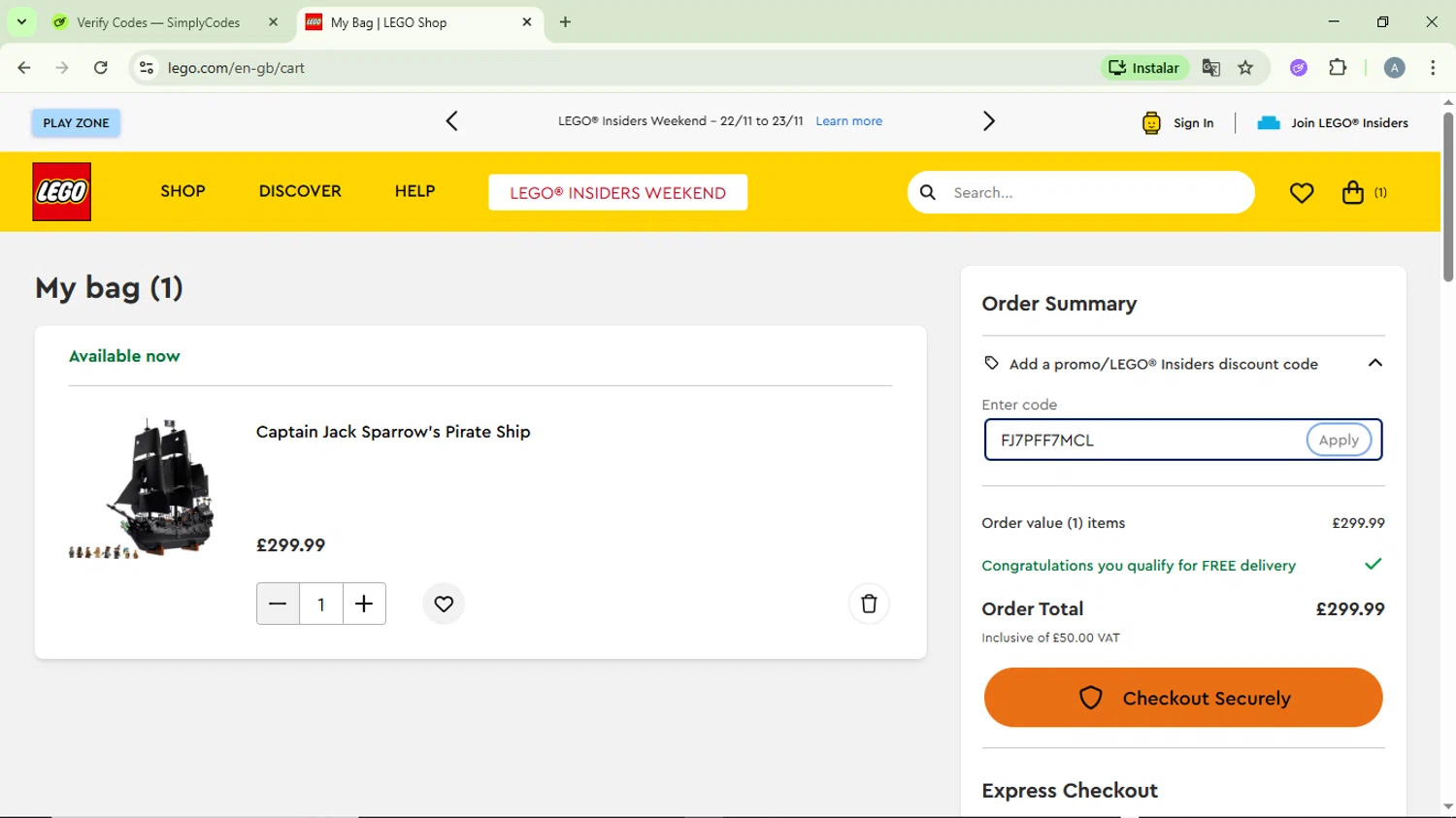
Task: Click the 'Express Checkout' heading
Action: coord(1070,790)
